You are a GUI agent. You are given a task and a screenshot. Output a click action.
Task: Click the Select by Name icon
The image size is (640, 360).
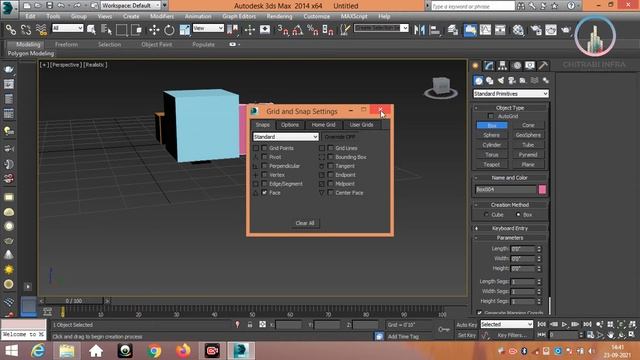click(106, 29)
